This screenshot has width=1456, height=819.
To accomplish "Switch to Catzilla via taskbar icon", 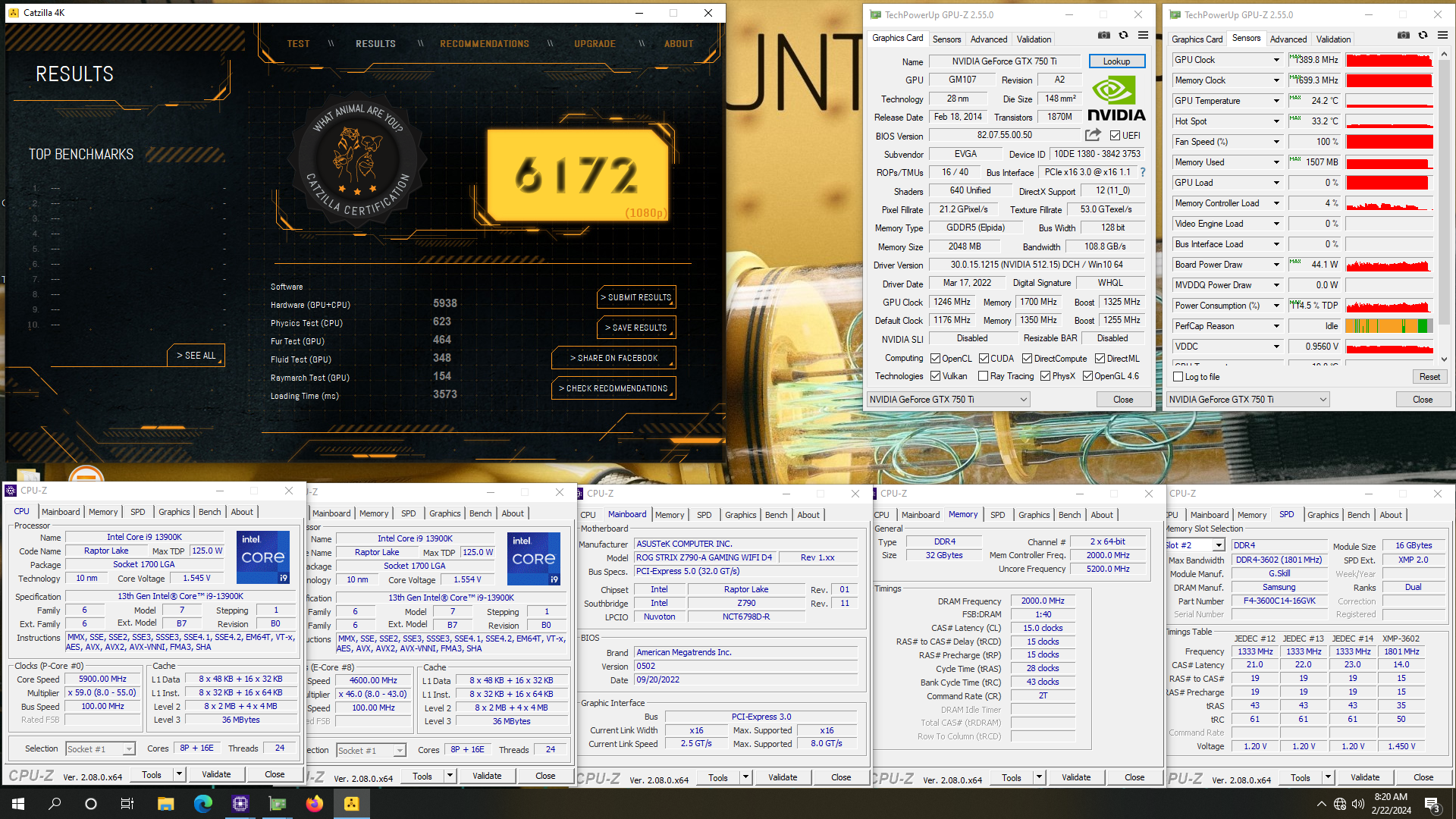I will (x=352, y=804).
